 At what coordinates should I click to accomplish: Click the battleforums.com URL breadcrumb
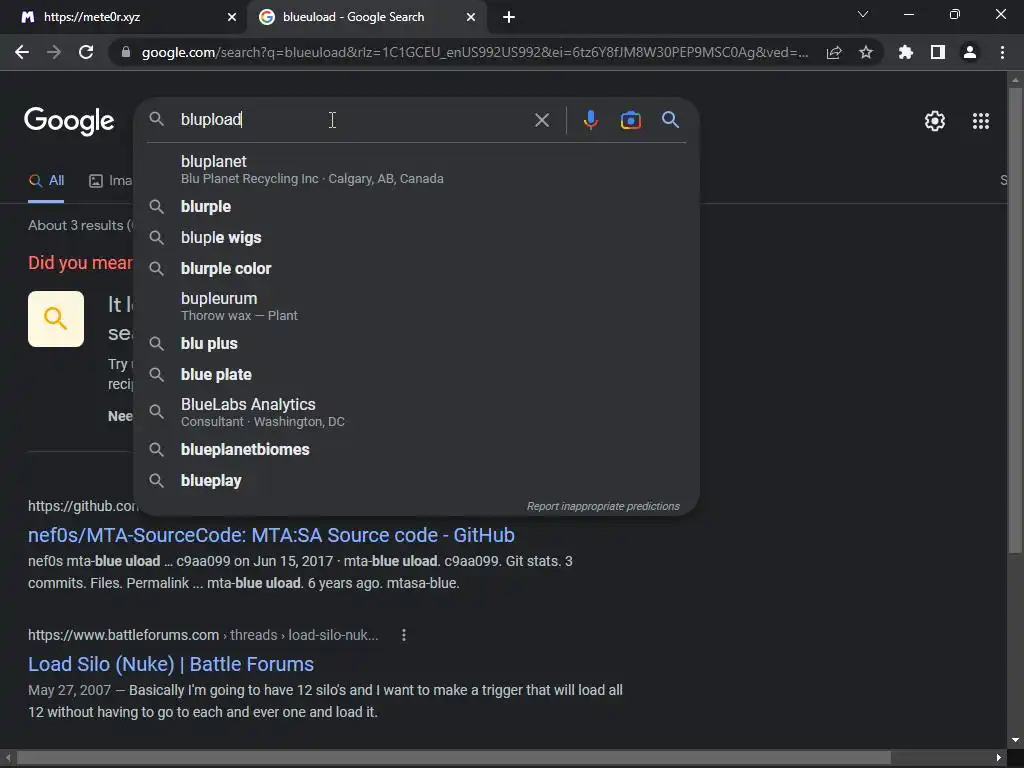pyautogui.click(x=203, y=635)
